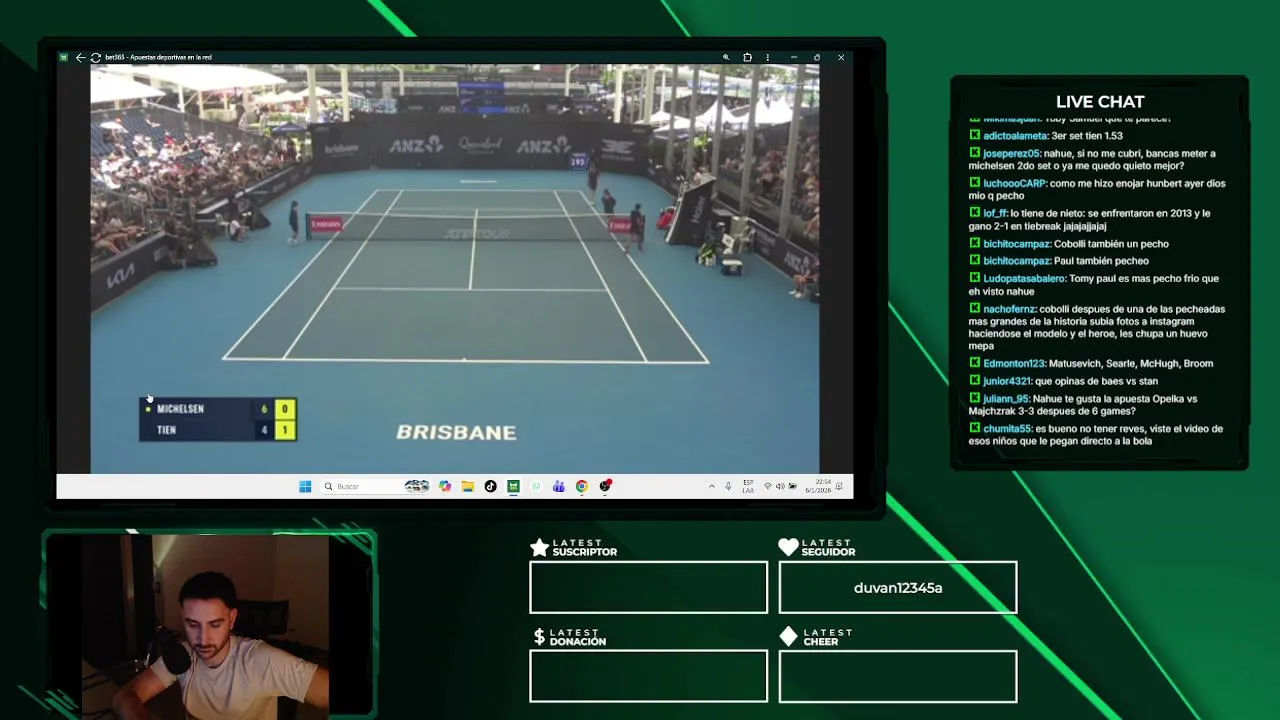
Task: Open the zoom magnifier in title bar
Action: 726,57
